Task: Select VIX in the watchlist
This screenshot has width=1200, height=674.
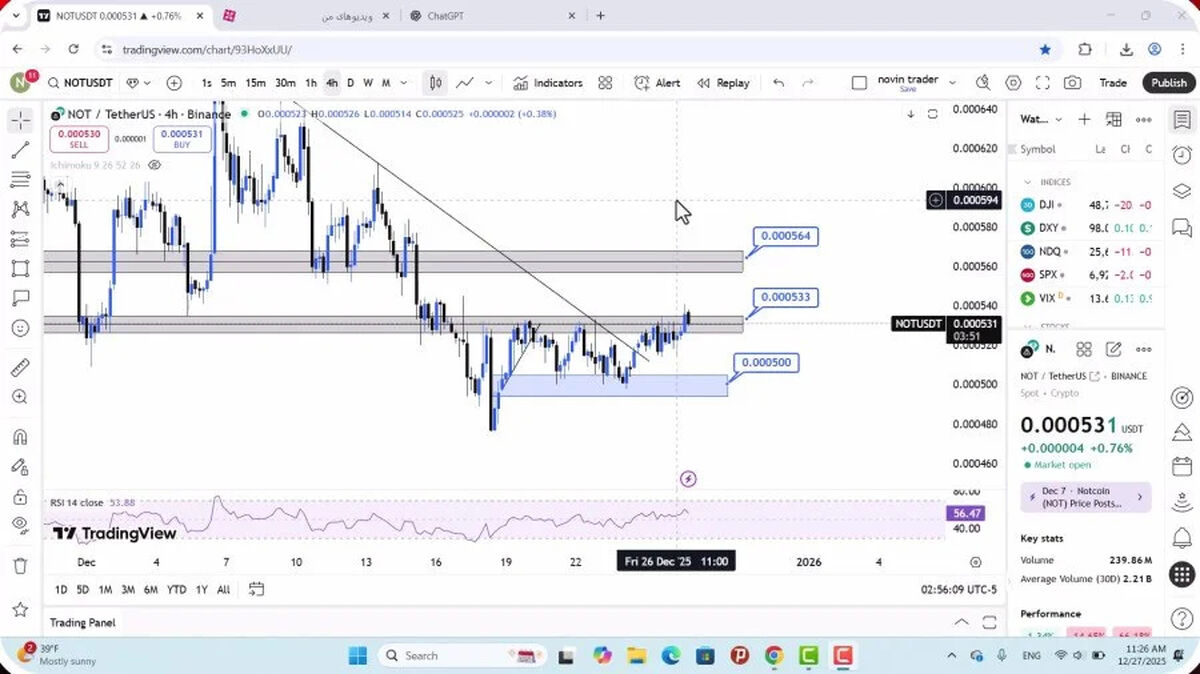Action: click(x=1087, y=298)
